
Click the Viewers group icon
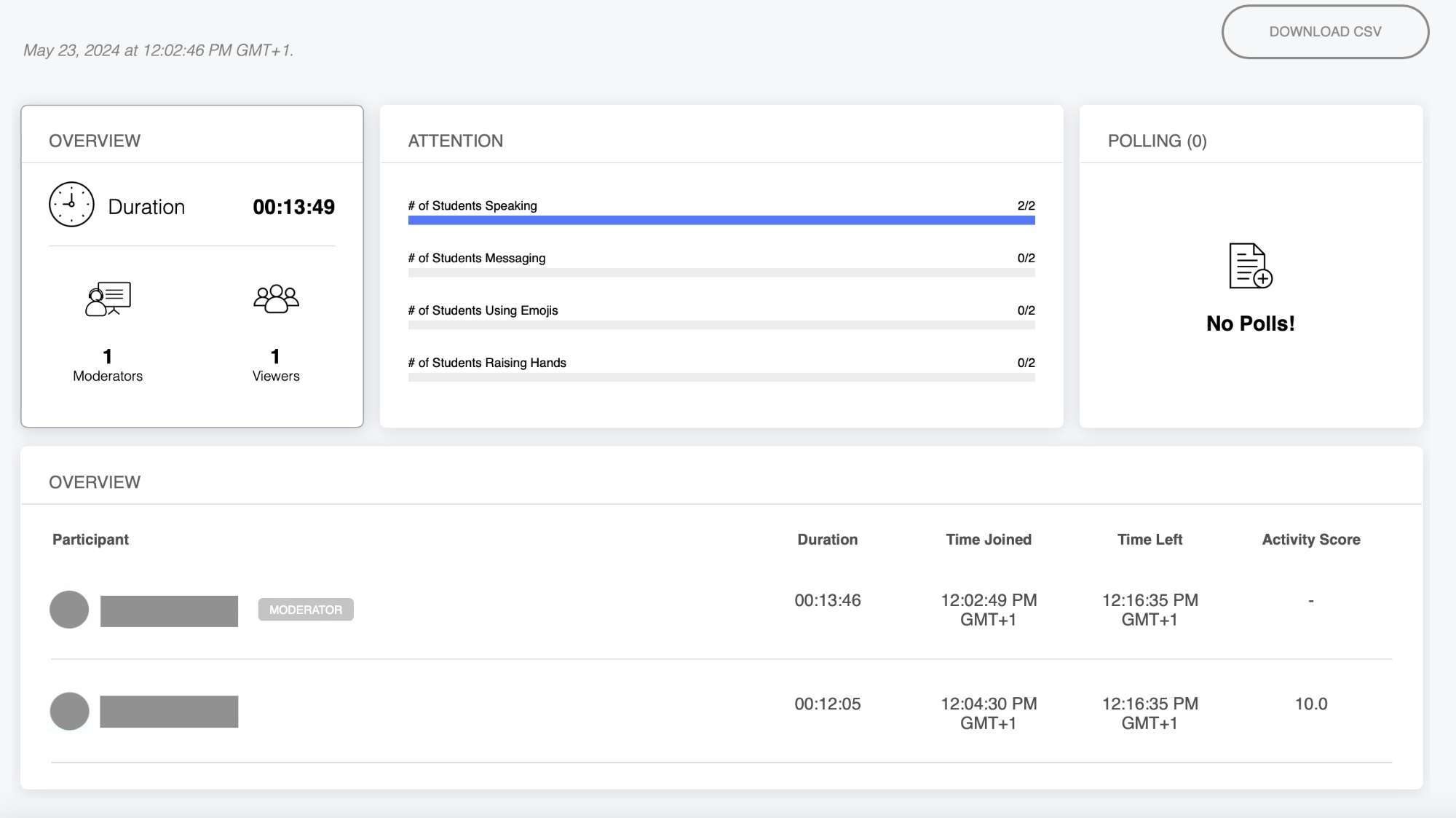(x=276, y=299)
